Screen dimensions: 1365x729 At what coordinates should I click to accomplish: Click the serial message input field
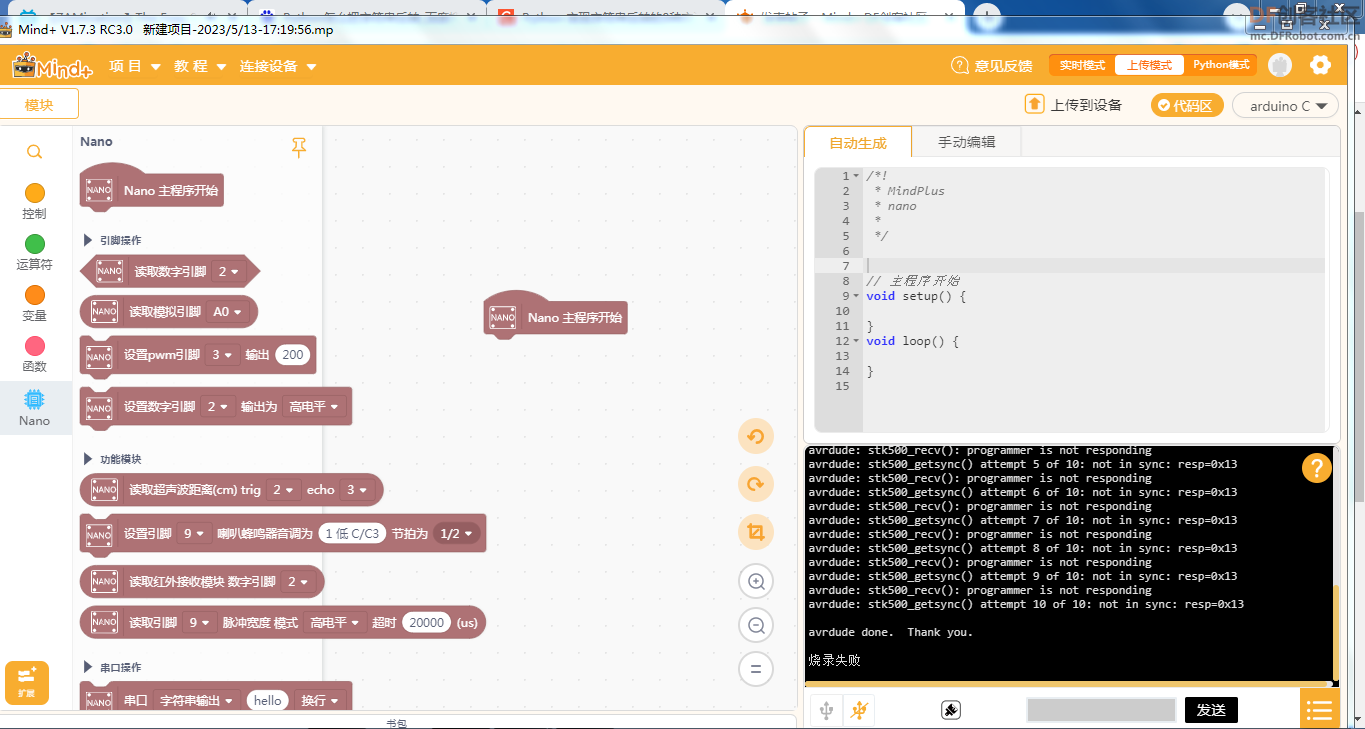click(1100, 710)
